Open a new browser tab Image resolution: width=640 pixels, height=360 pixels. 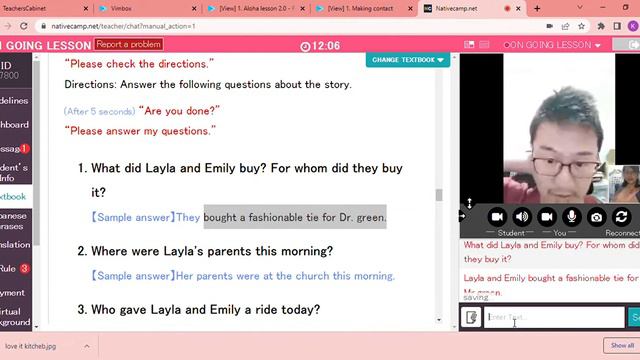(x=537, y=8)
